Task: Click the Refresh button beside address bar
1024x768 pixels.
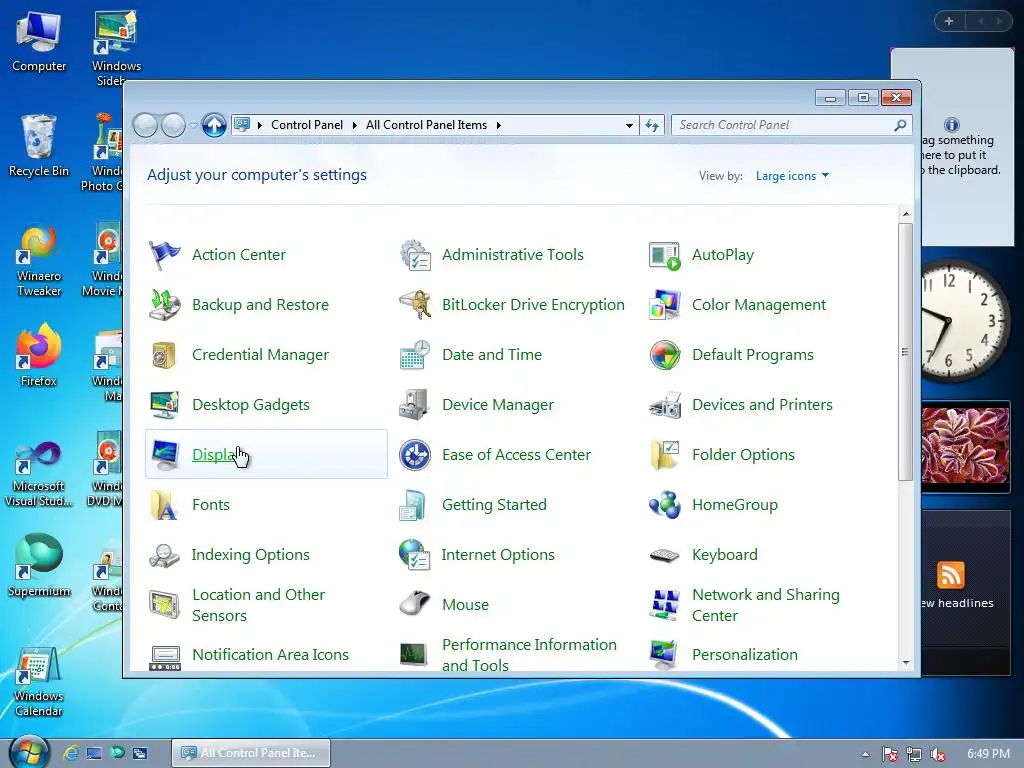Action: pos(652,125)
